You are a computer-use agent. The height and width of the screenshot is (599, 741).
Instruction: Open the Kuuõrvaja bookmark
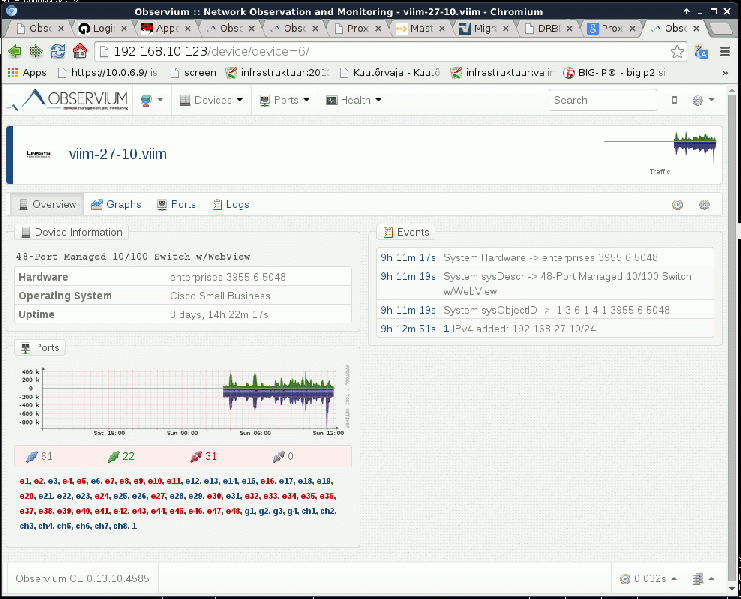pyautogui.click(x=390, y=73)
